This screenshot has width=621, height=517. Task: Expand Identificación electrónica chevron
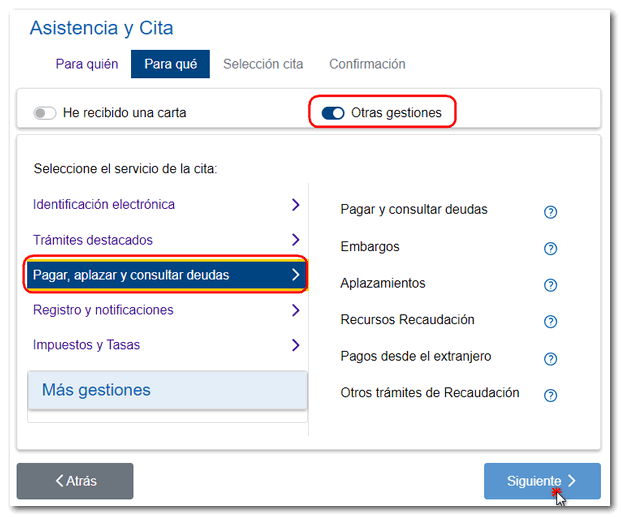[x=295, y=204]
